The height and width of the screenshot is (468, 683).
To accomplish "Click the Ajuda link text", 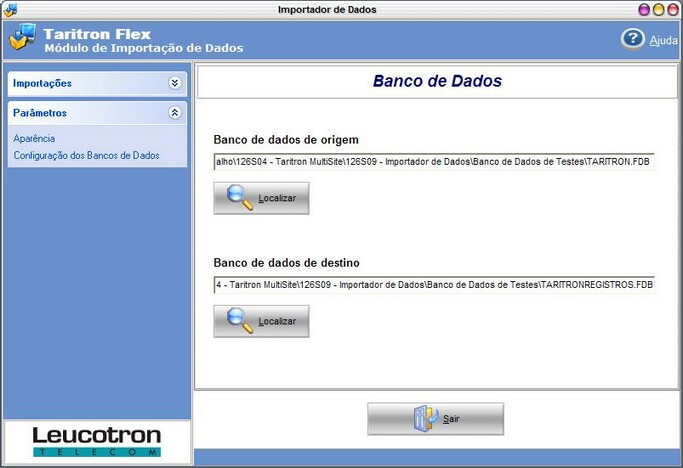I will pyautogui.click(x=663, y=41).
